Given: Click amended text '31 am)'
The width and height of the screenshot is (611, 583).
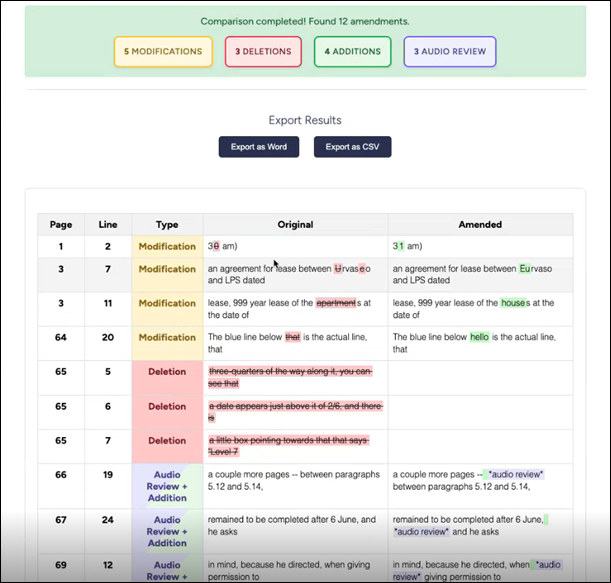Looking at the screenshot, I should click(408, 246).
